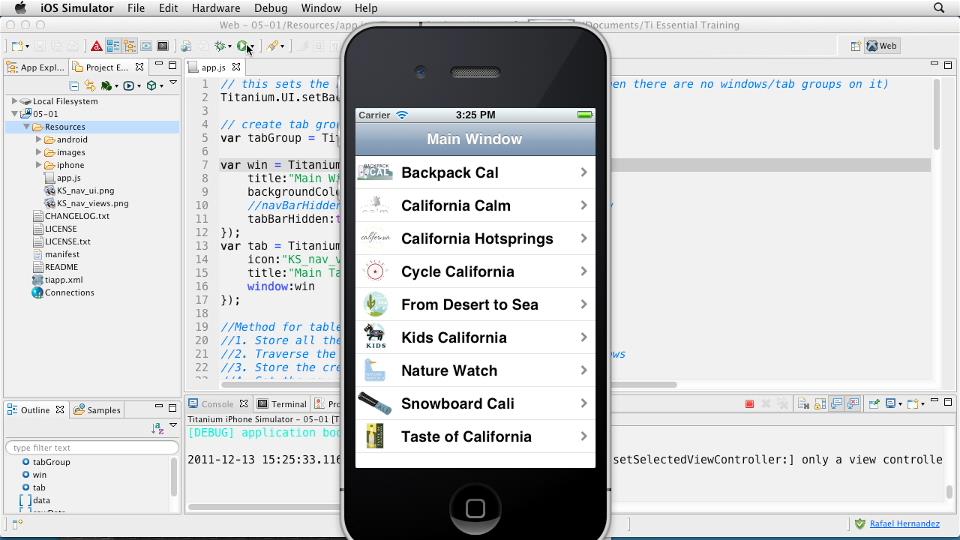The image size is (960, 540).
Task: Open Outline view menu triangle
Action: [x=173, y=425]
